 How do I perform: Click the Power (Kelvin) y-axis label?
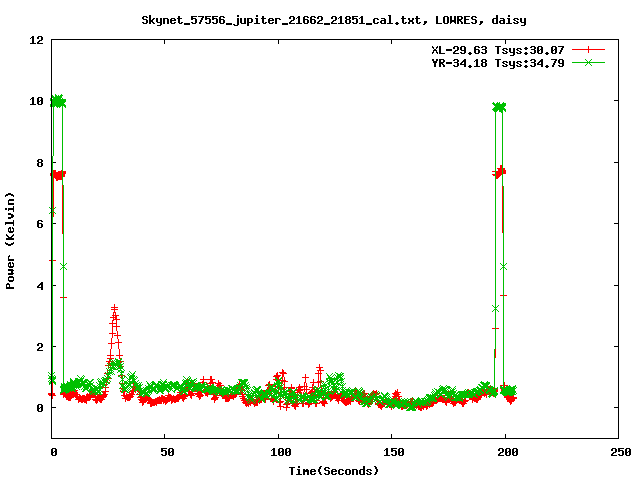coord(10,241)
